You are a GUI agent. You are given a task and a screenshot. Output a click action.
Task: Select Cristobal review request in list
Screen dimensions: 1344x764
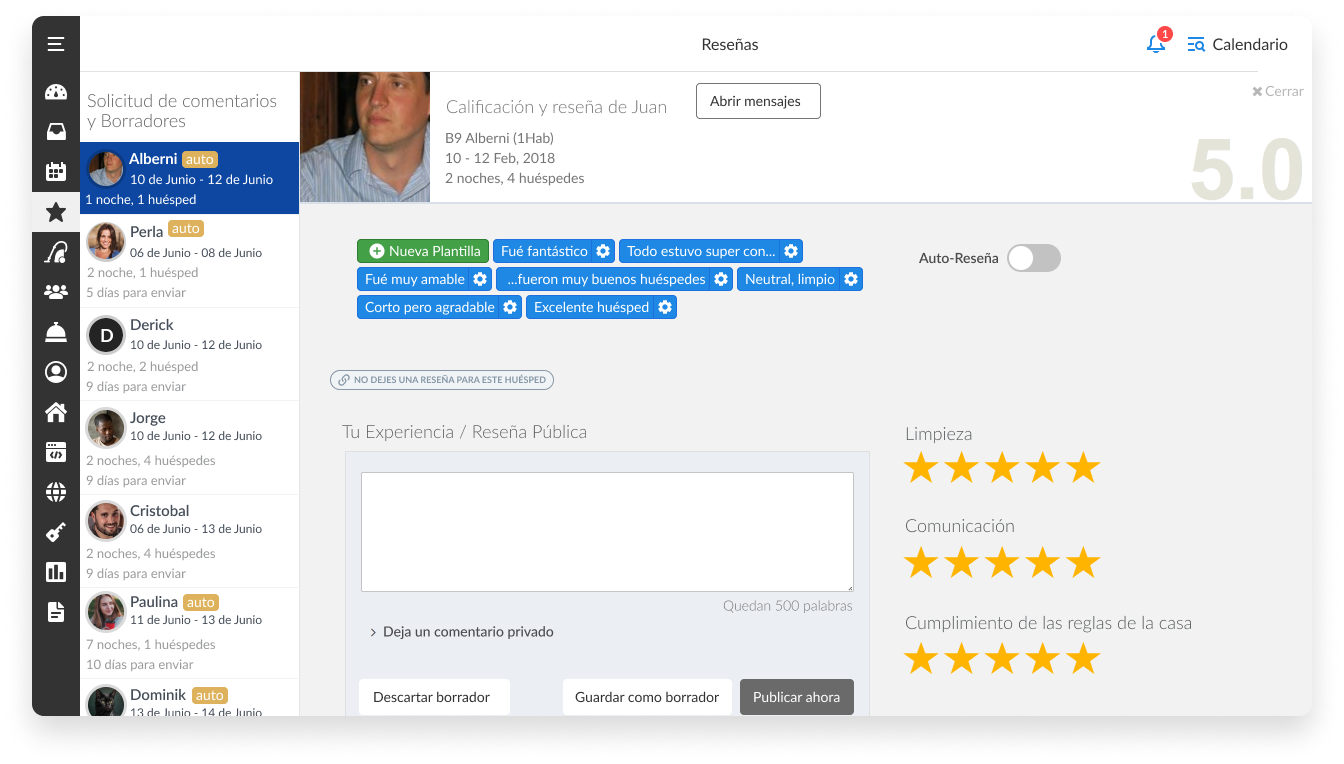189,541
